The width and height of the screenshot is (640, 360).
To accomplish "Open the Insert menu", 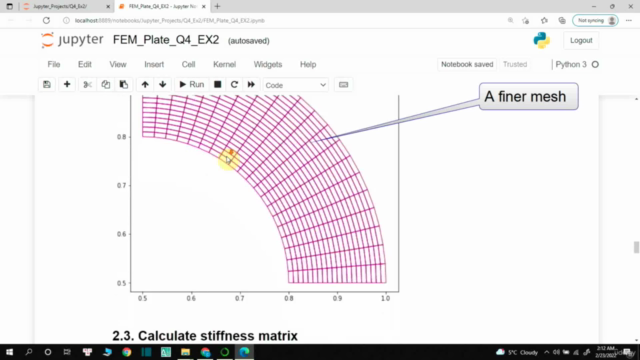I will [154, 64].
